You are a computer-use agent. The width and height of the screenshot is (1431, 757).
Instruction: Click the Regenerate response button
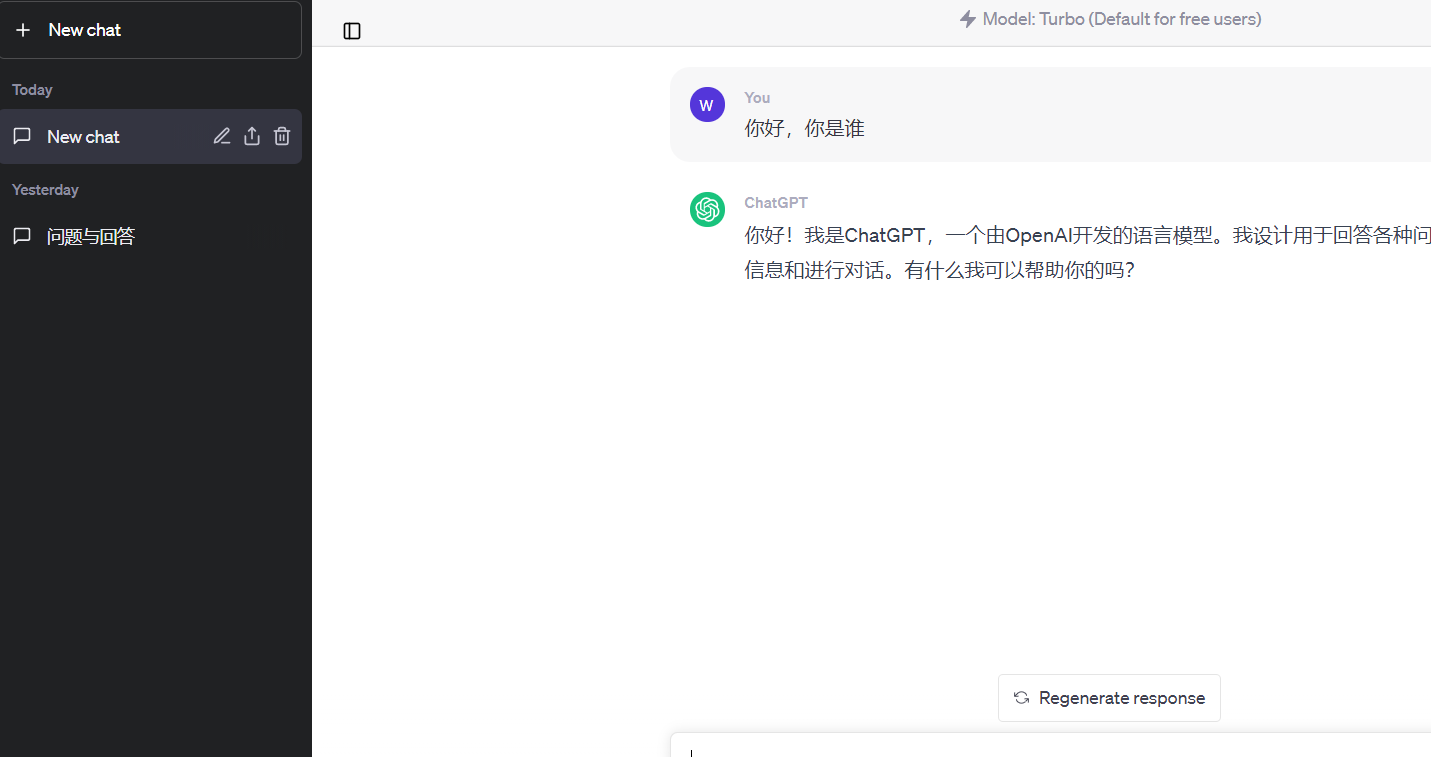[1109, 698]
